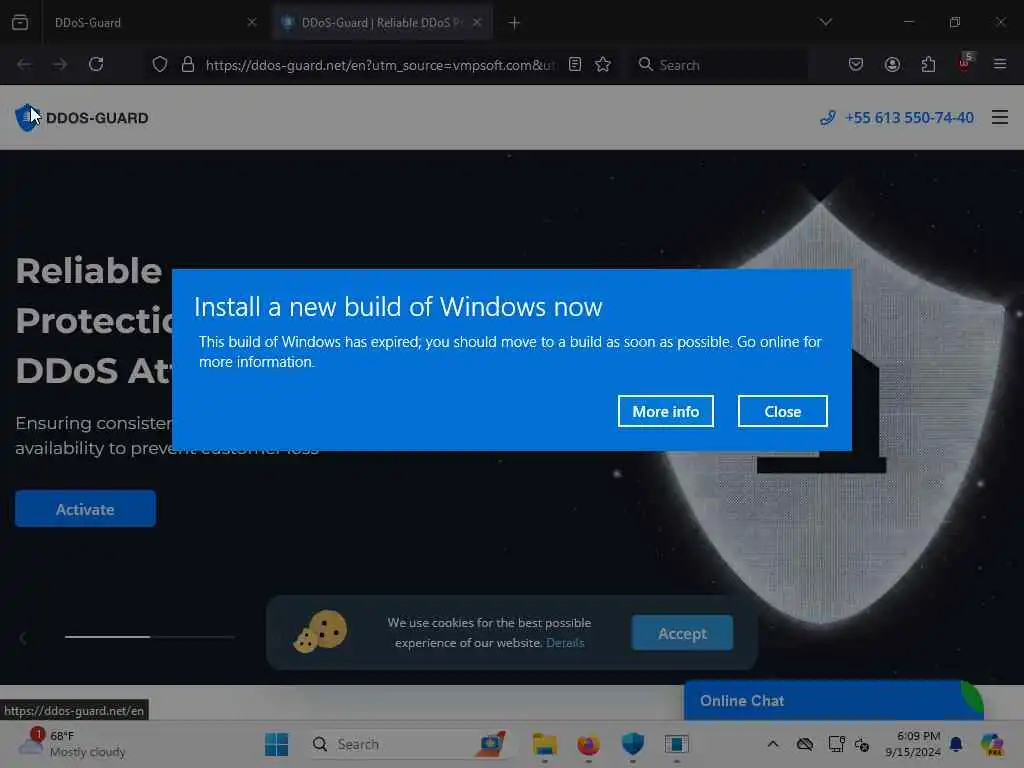The height and width of the screenshot is (768, 1024).
Task: Expand the list all tabs dropdown
Action: [x=825, y=22]
